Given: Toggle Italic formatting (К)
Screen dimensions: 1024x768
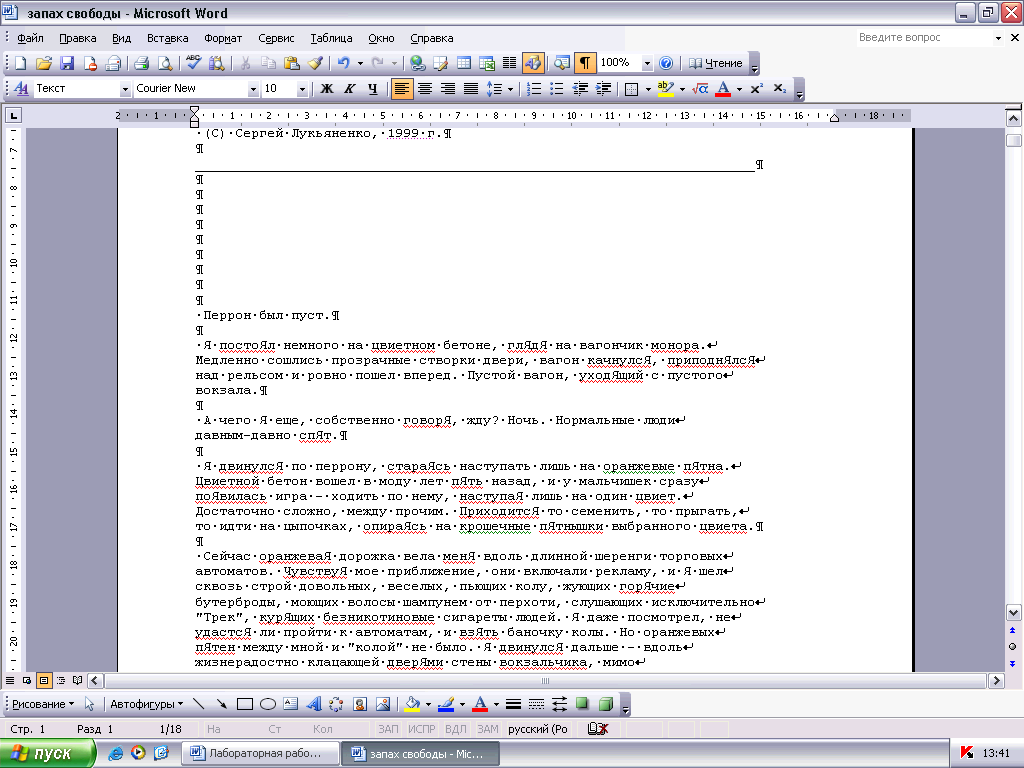Looking at the screenshot, I should 350,89.
